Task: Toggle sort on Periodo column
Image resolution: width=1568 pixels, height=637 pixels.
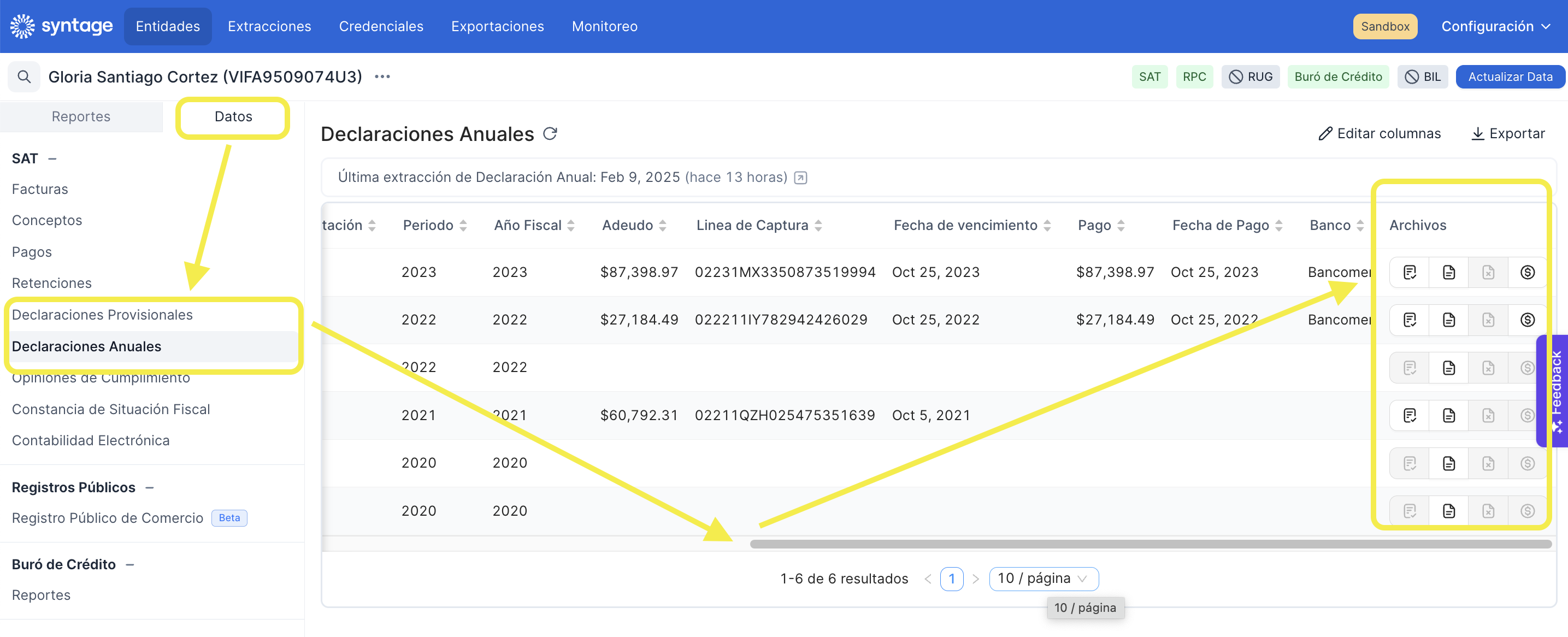Action: click(x=463, y=226)
